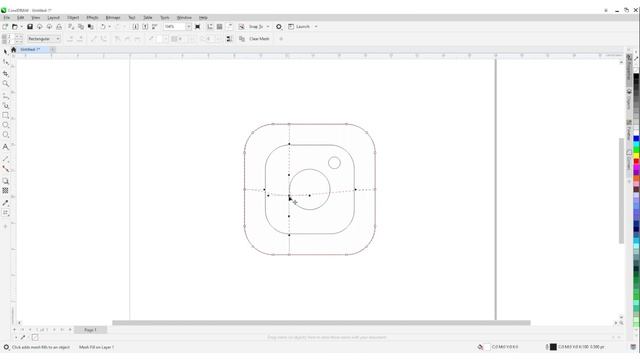
Task: Select the Text tool
Action: pos(5,147)
